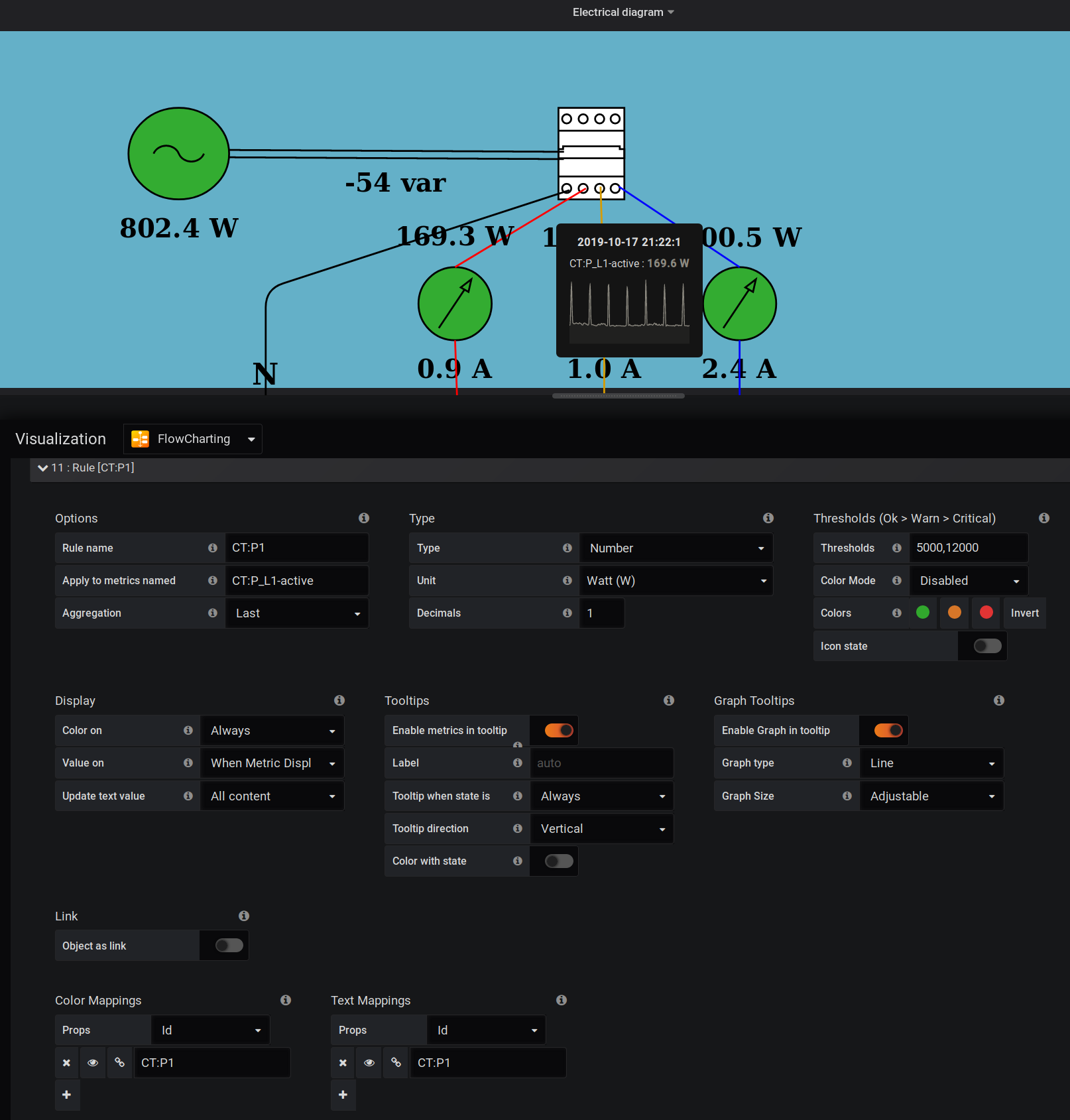Click the link icon in Text Mappings row
This screenshot has width=1070, height=1120.
[x=396, y=1062]
